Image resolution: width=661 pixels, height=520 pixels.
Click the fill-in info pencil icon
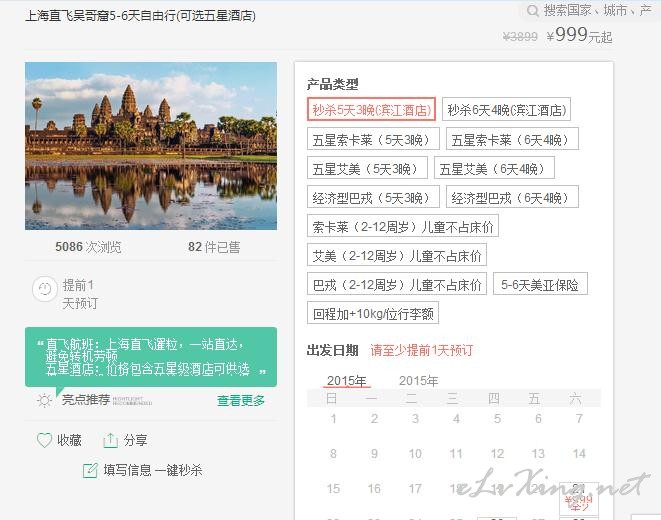point(90,470)
